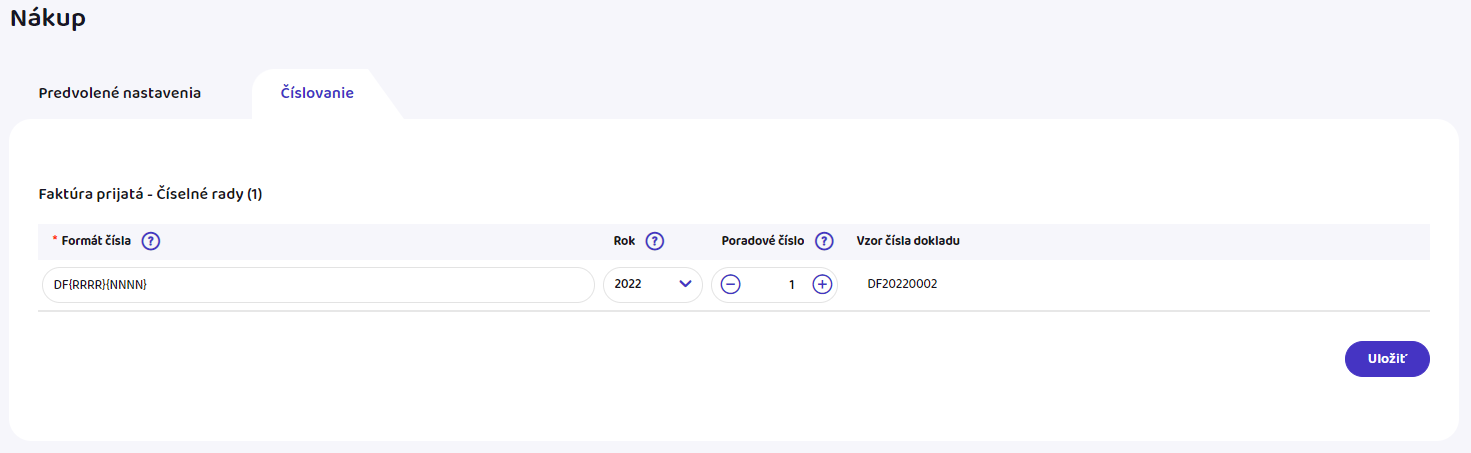Click the Poradové číslo column label

click(763, 241)
